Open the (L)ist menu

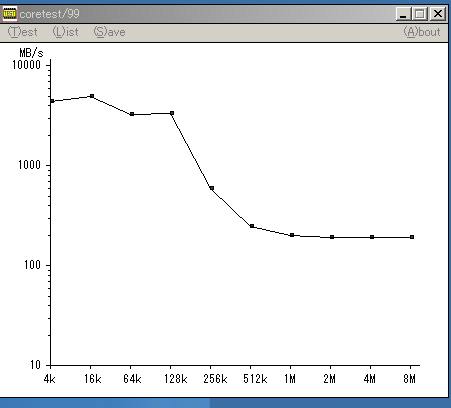[x=66, y=32]
